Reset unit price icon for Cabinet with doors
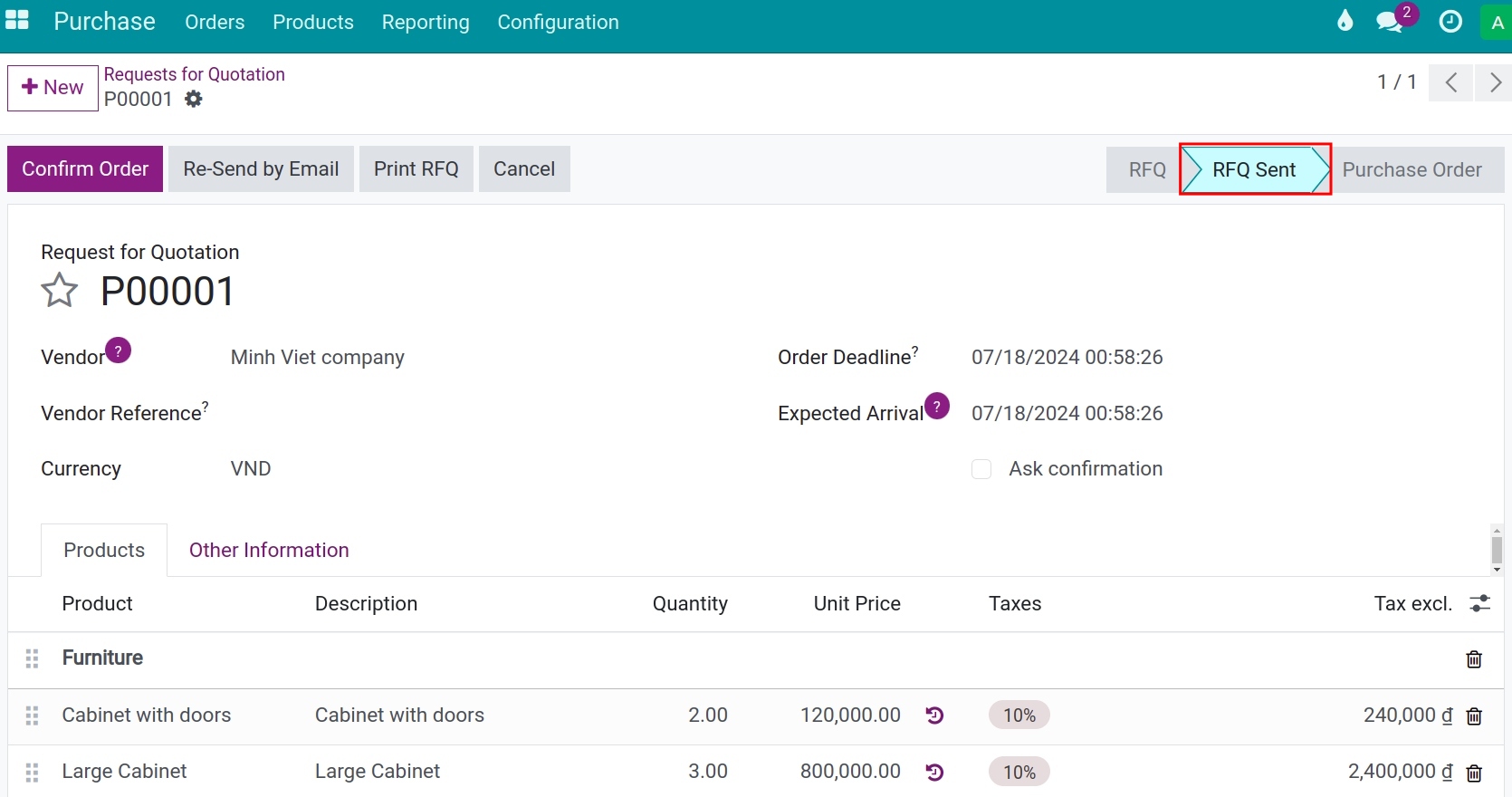The width and height of the screenshot is (1512, 797). click(x=935, y=715)
